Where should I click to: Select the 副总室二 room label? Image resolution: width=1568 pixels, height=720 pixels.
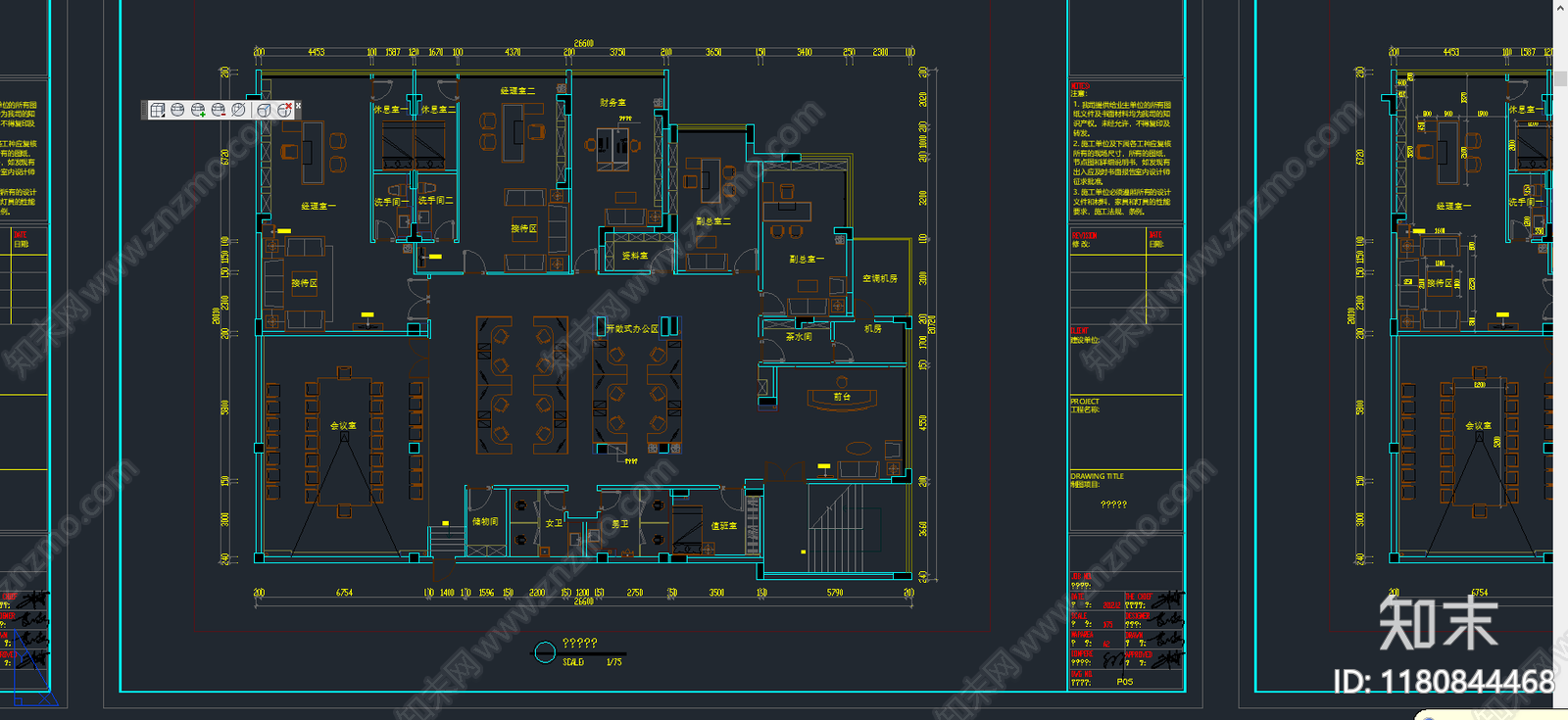click(x=712, y=221)
